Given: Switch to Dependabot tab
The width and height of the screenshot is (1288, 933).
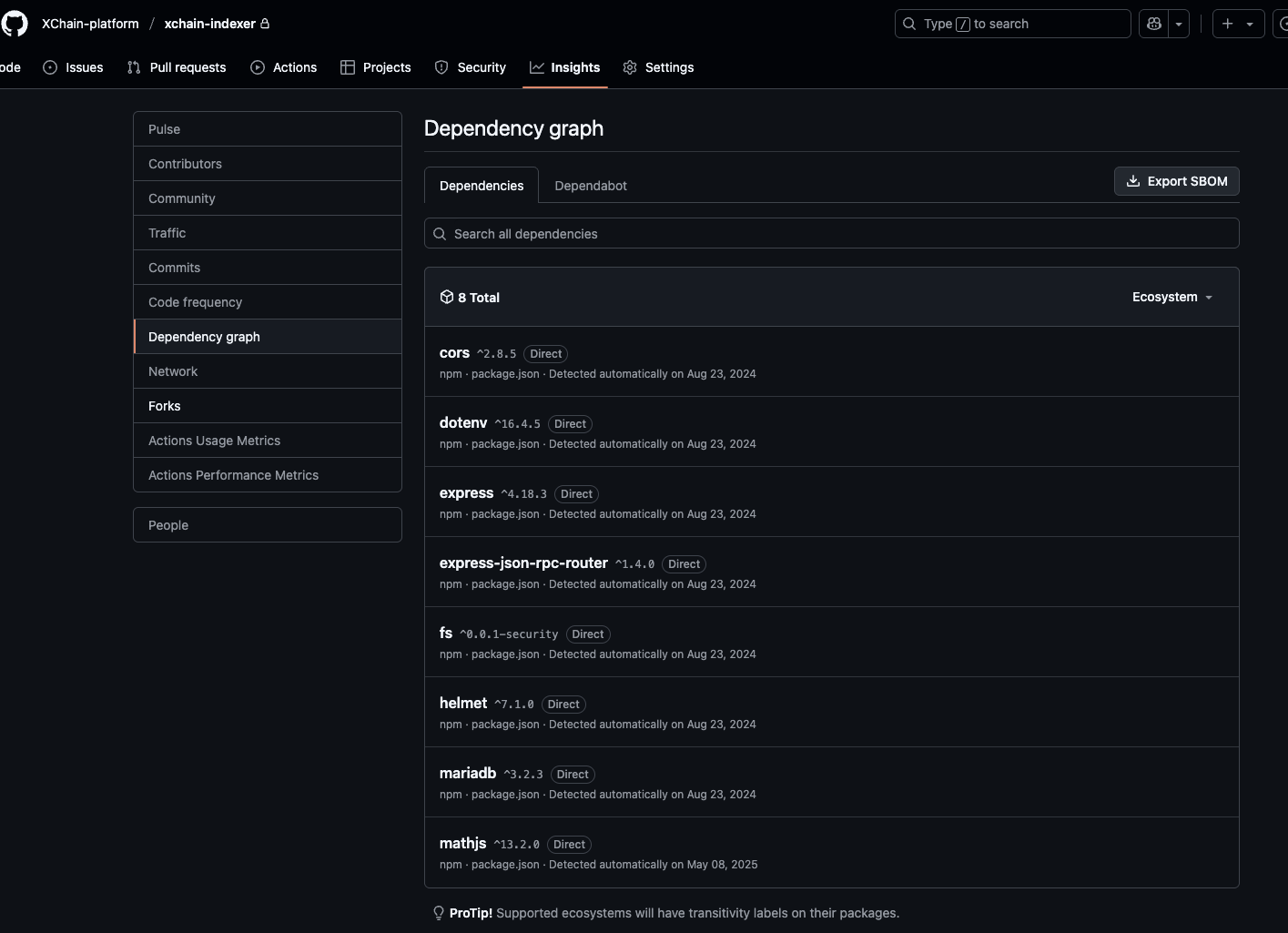Looking at the screenshot, I should point(591,186).
